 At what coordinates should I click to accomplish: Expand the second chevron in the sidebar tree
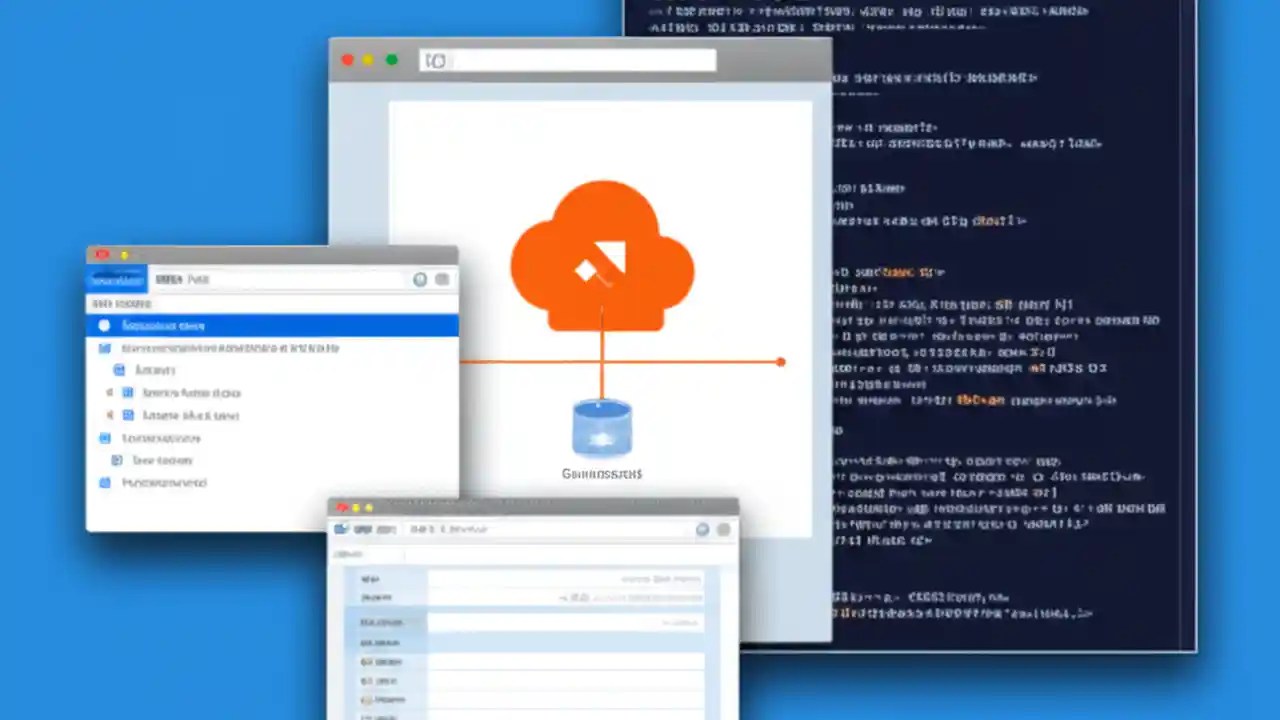tap(110, 416)
